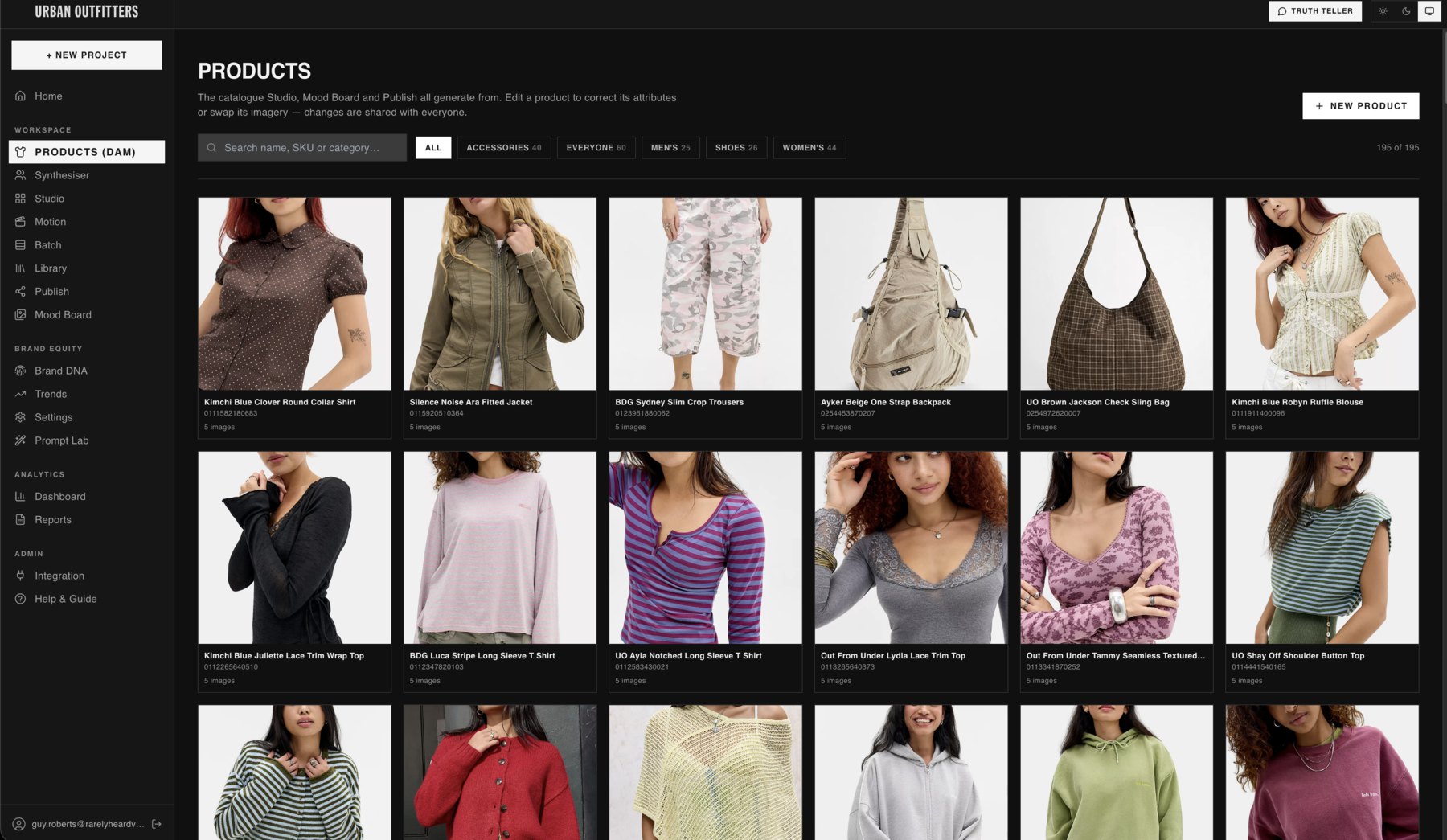Filter by Shoes 26
Screen dimensions: 1447x840
click(736, 148)
